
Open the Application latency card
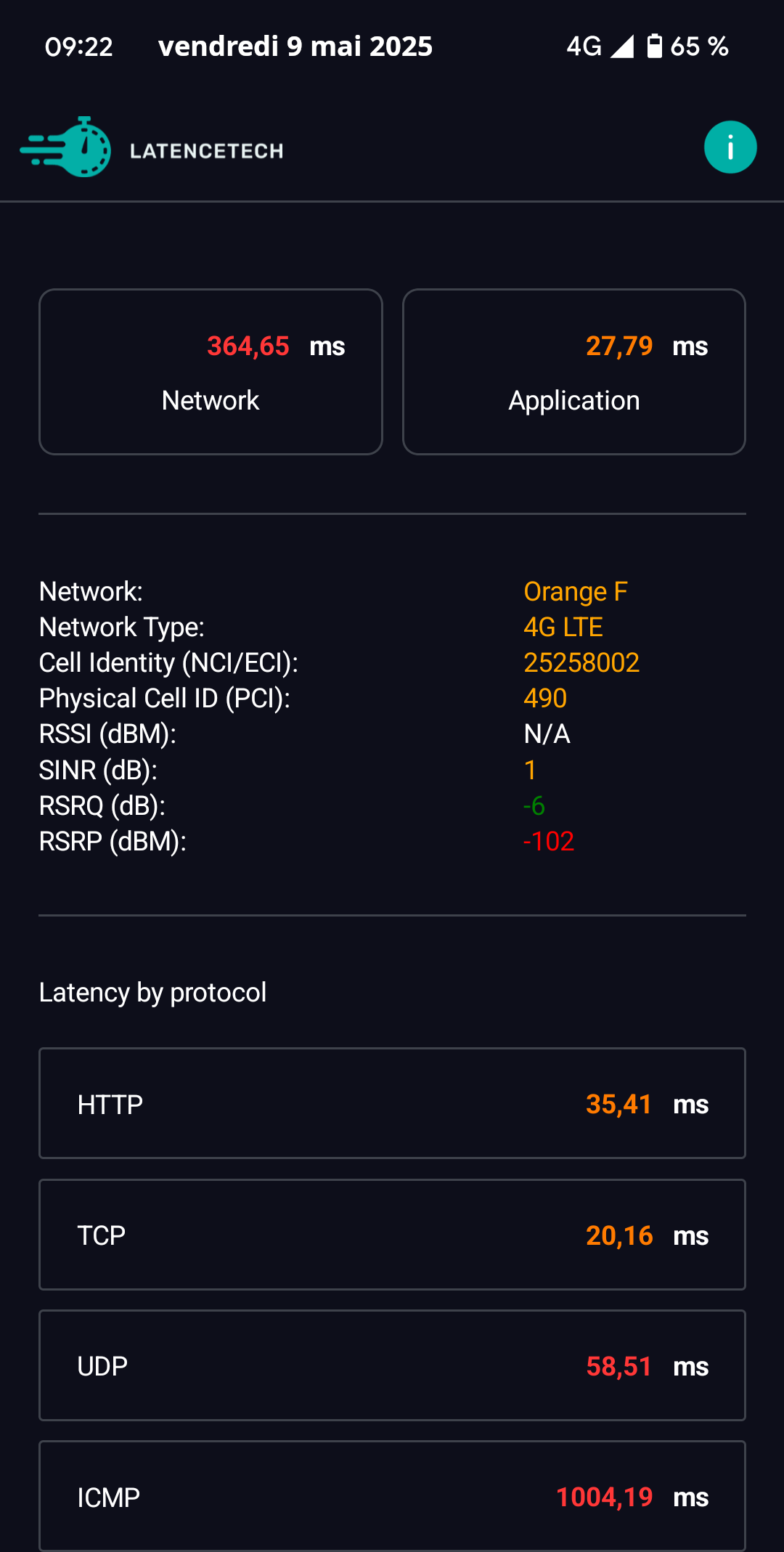574,372
